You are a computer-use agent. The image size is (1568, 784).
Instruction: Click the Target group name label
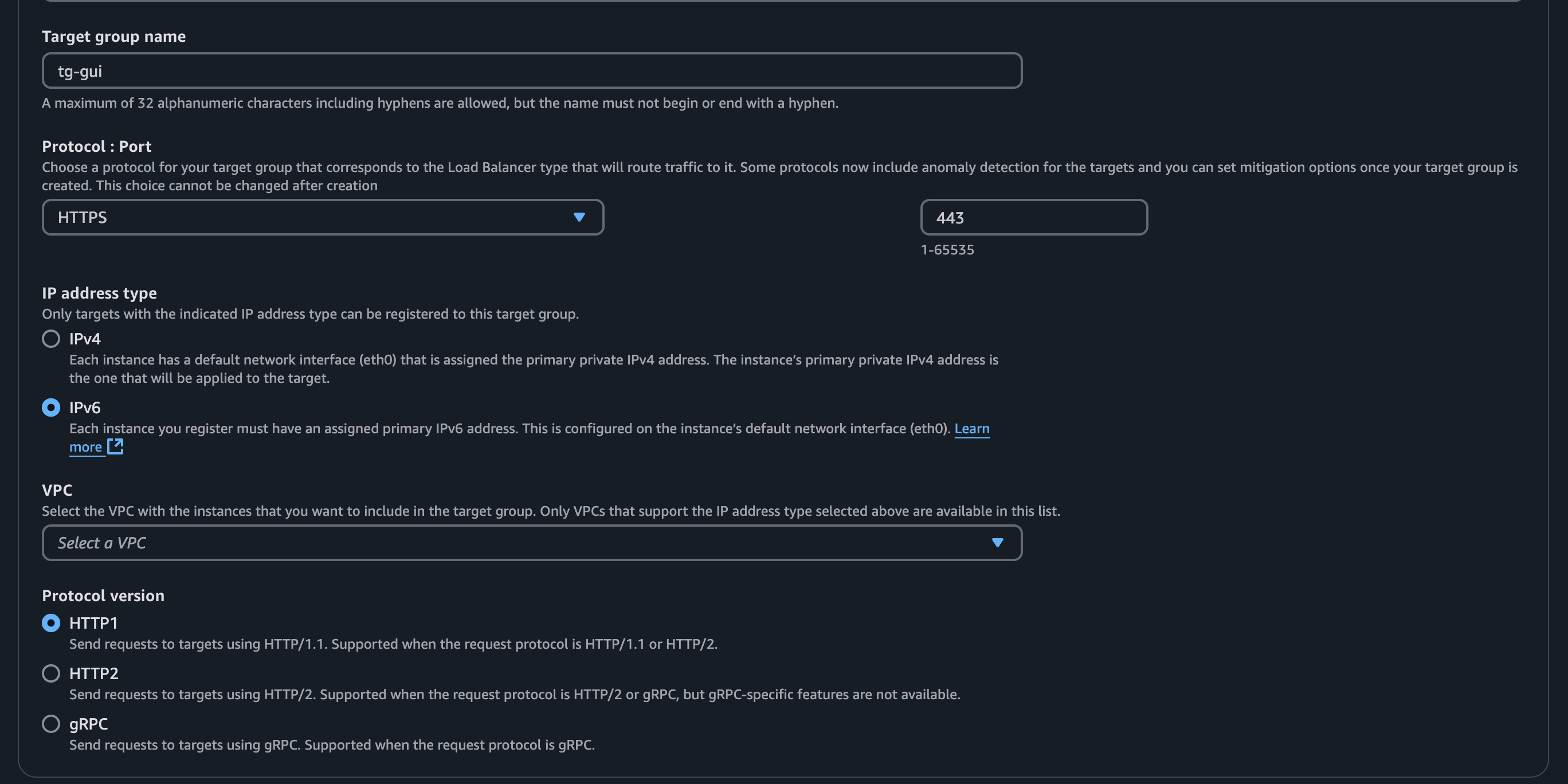click(x=114, y=37)
